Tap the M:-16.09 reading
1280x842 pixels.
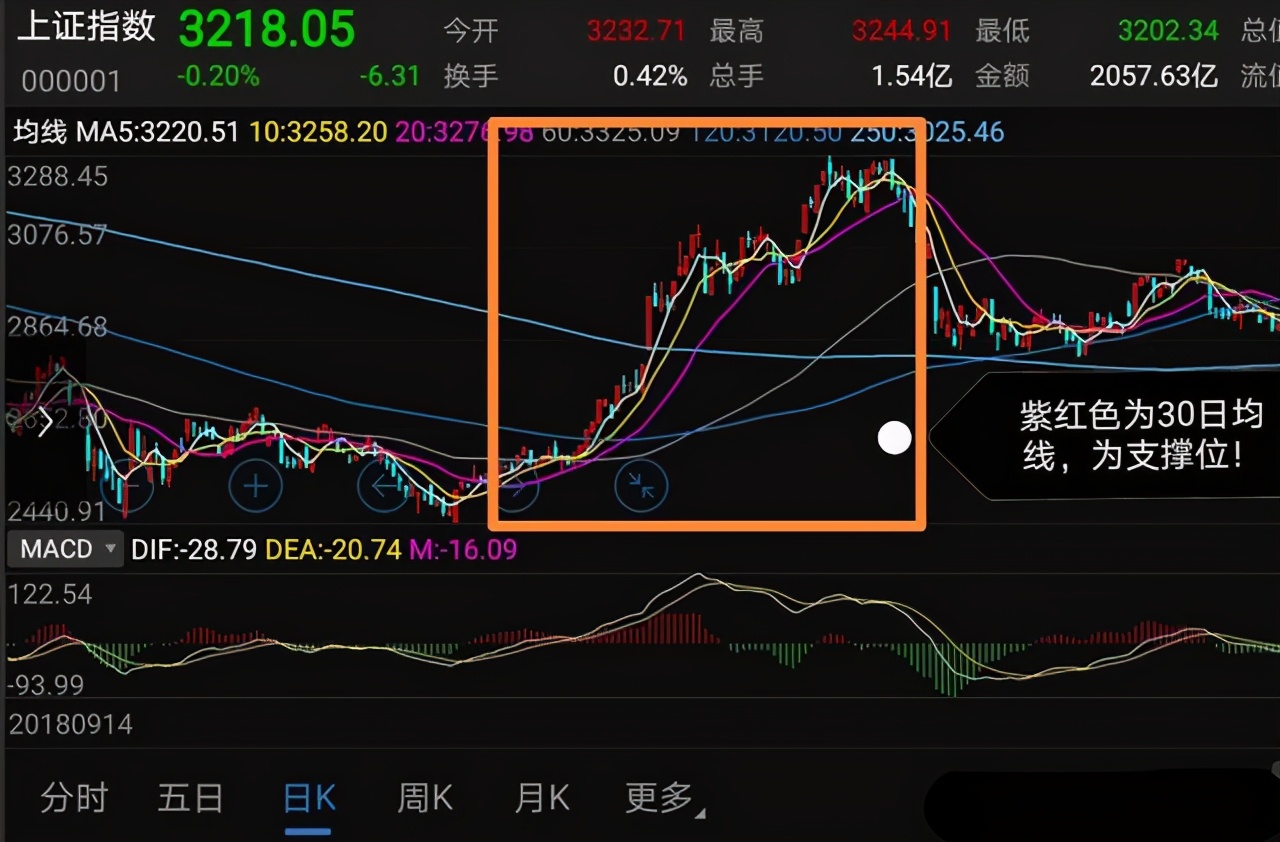pyautogui.click(x=462, y=549)
